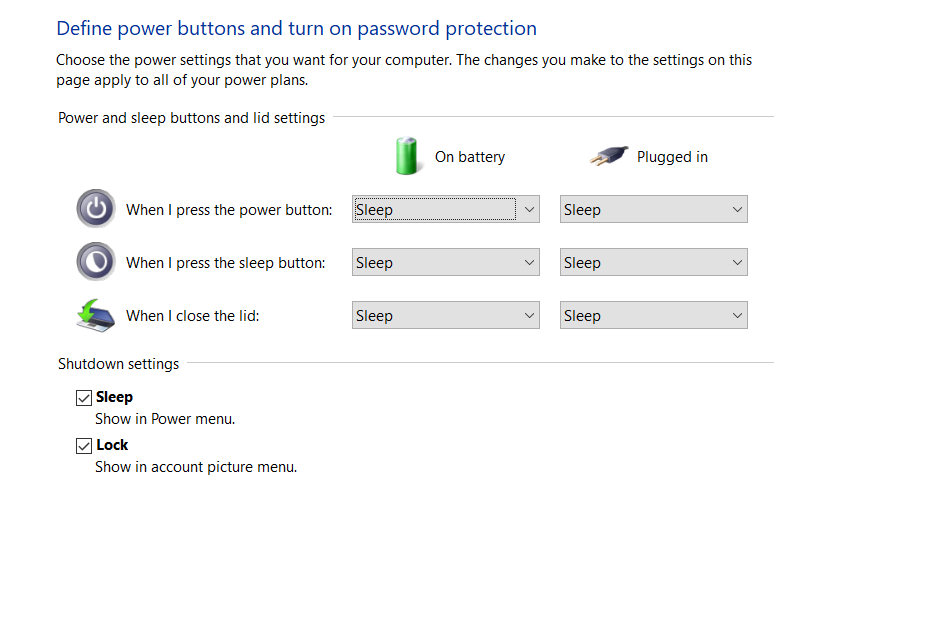
Task: Click the power button icon
Action: (x=95, y=209)
